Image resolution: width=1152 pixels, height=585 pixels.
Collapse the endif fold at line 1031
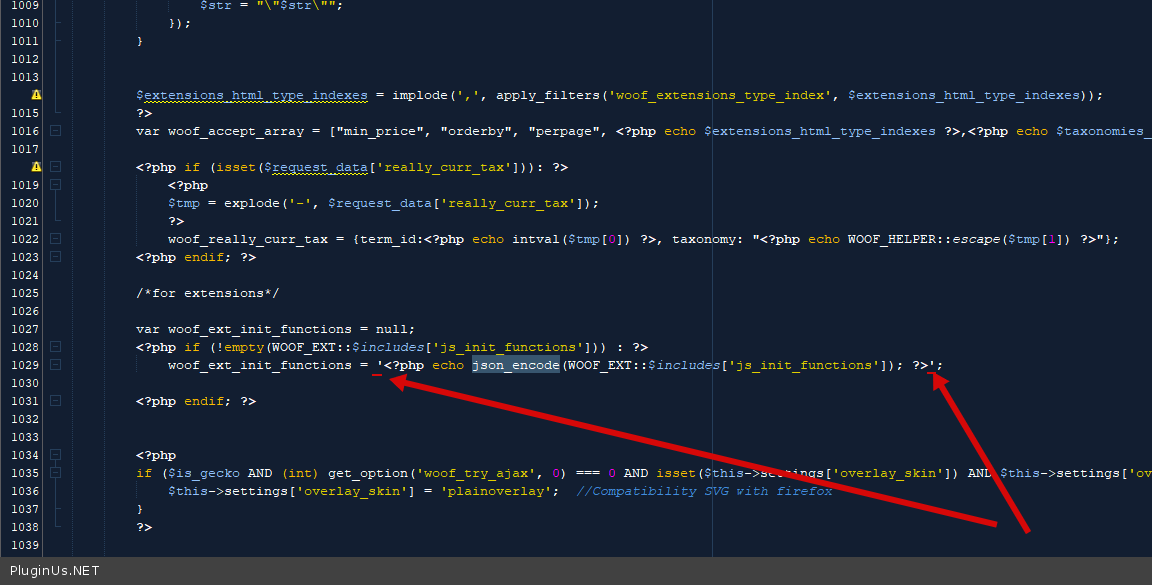[56, 401]
